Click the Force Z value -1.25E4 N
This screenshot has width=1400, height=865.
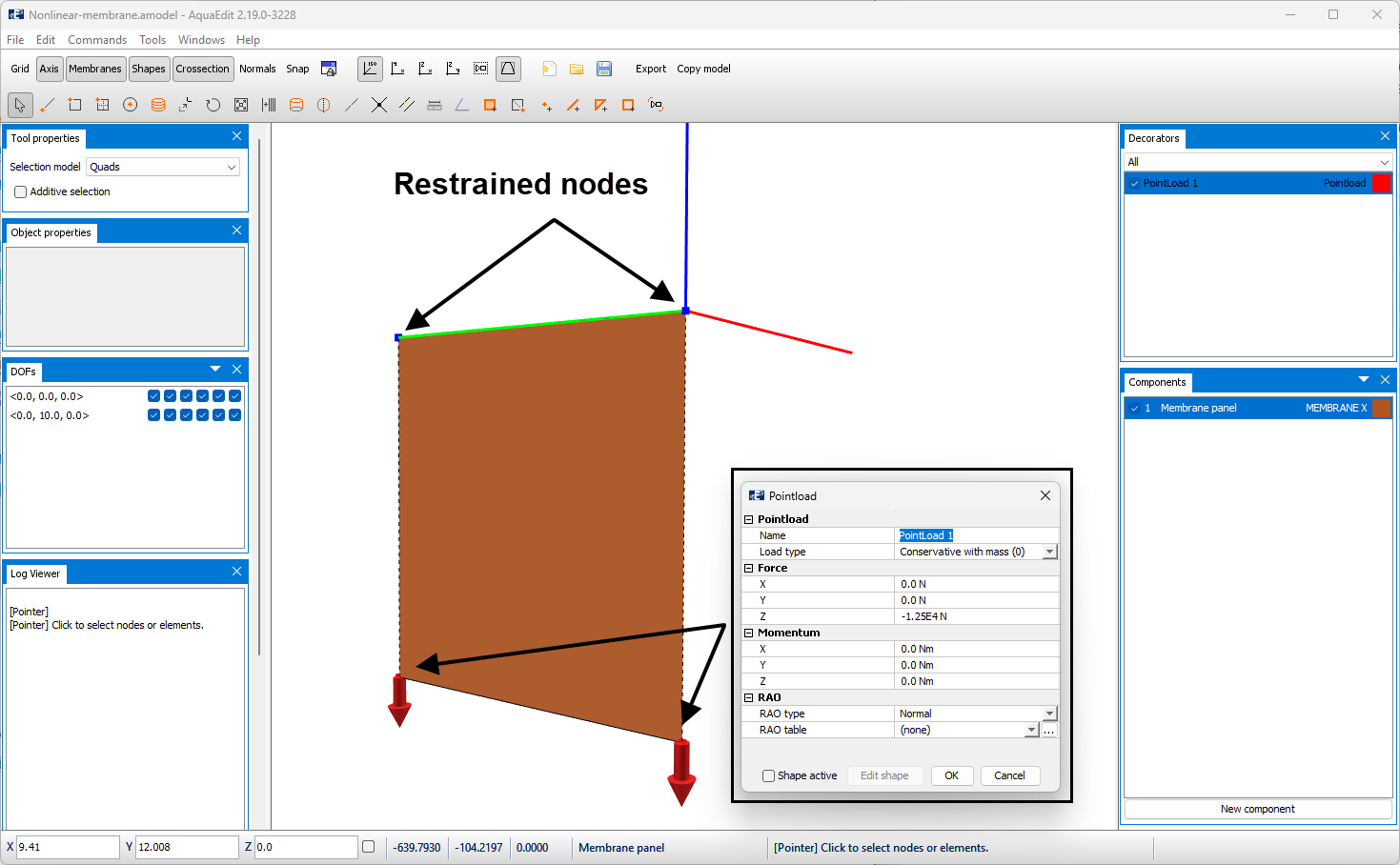[978, 616]
